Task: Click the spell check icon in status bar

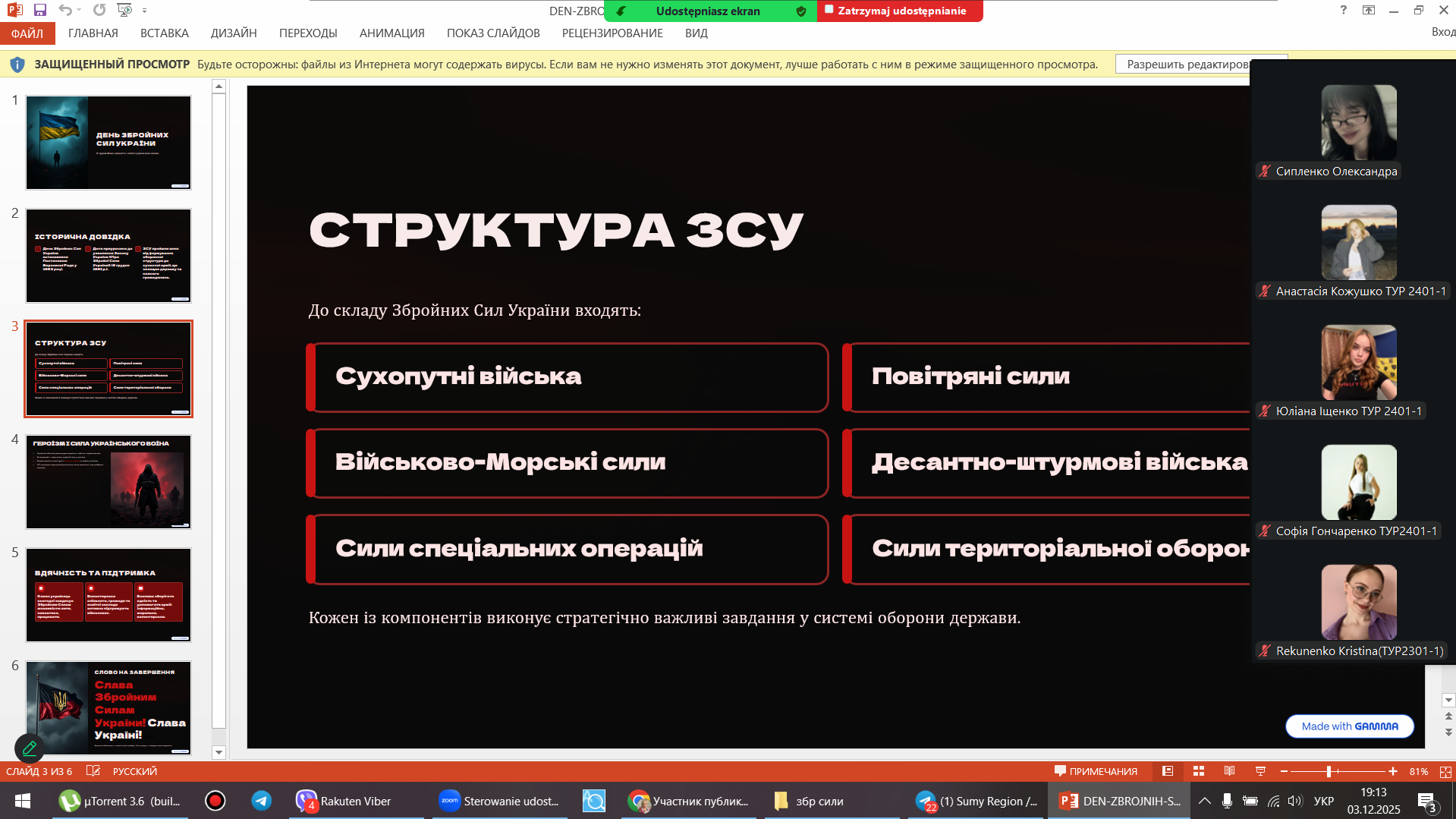Action: pyautogui.click(x=93, y=771)
